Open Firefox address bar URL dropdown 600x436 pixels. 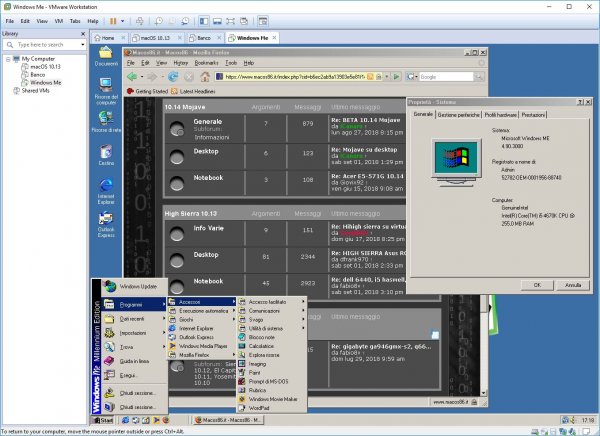click(386, 77)
